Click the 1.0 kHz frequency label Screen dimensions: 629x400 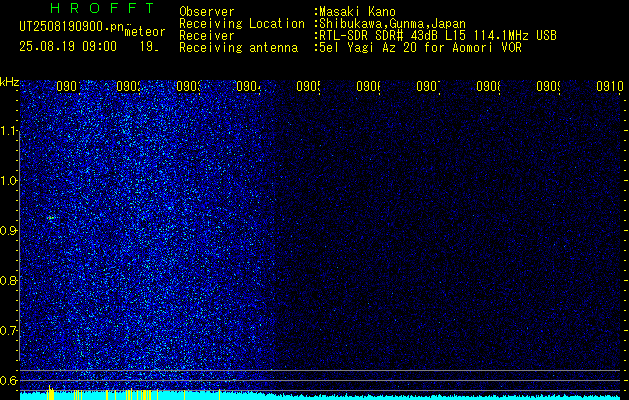[8, 181]
